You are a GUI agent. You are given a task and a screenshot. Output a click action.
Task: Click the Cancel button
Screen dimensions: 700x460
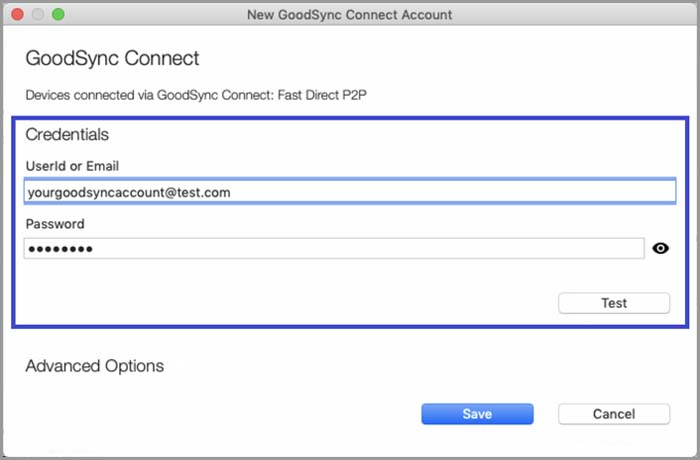click(x=613, y=414)
